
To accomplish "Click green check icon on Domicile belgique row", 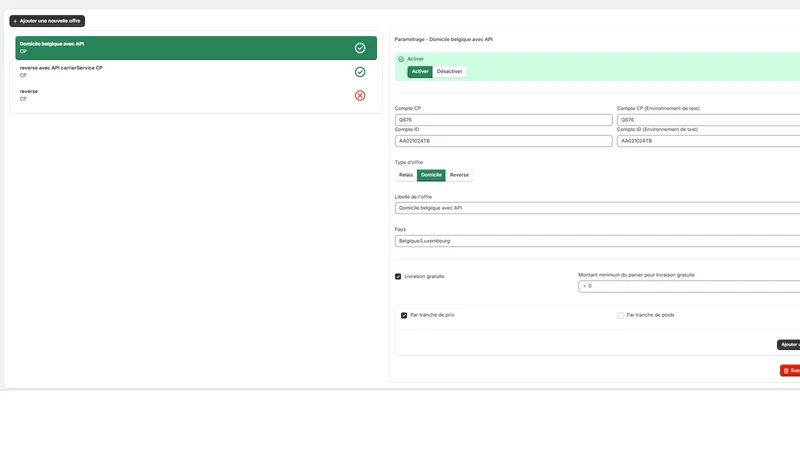I will tap(360, 48).
